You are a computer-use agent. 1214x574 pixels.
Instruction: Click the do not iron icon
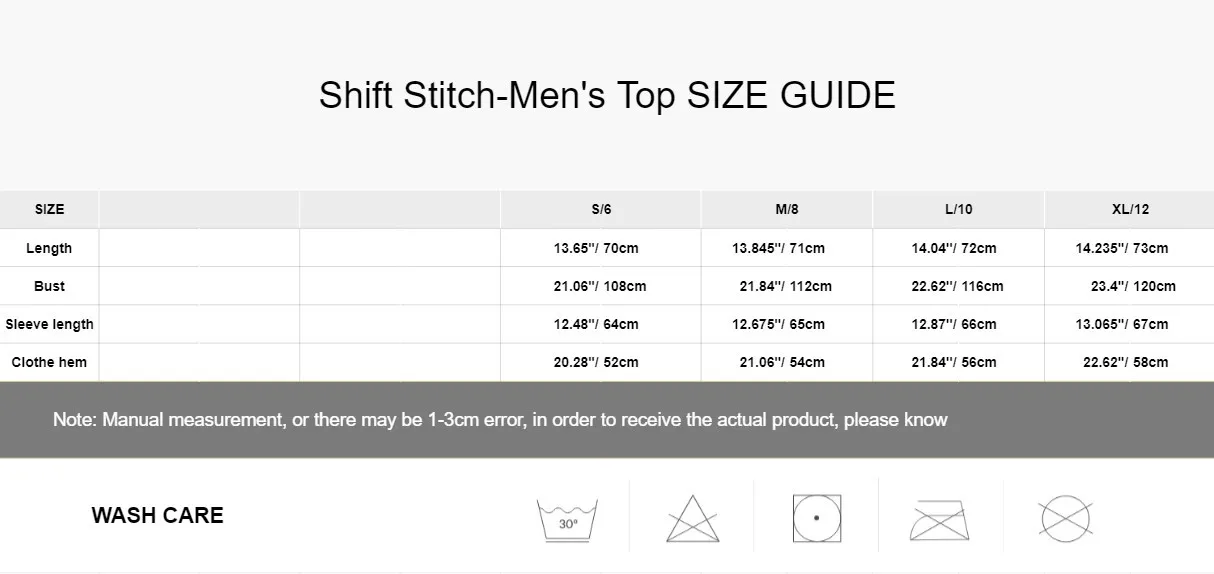(939, 519)
